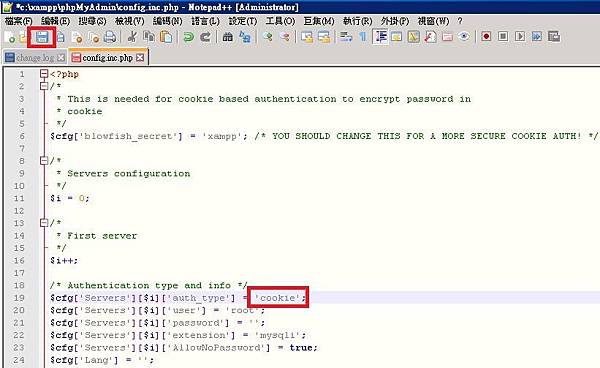
Task: Click the save recorded macro icon
Action: click(x=554, y=37)
